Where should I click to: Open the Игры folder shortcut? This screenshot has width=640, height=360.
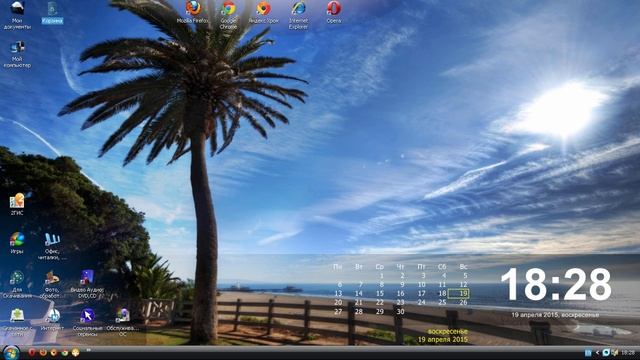(x=17, y=243)
